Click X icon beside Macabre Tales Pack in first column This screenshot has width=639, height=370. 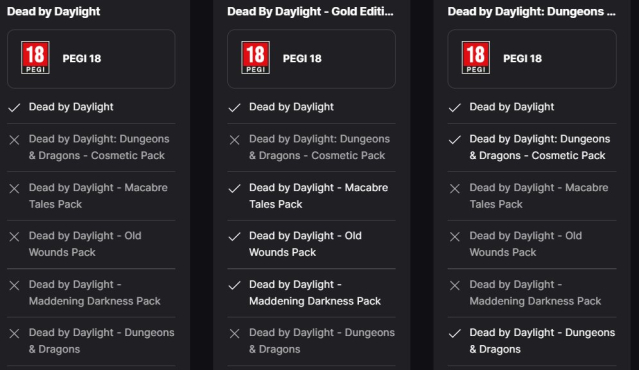pyautogui.click(x=14, y=189)
